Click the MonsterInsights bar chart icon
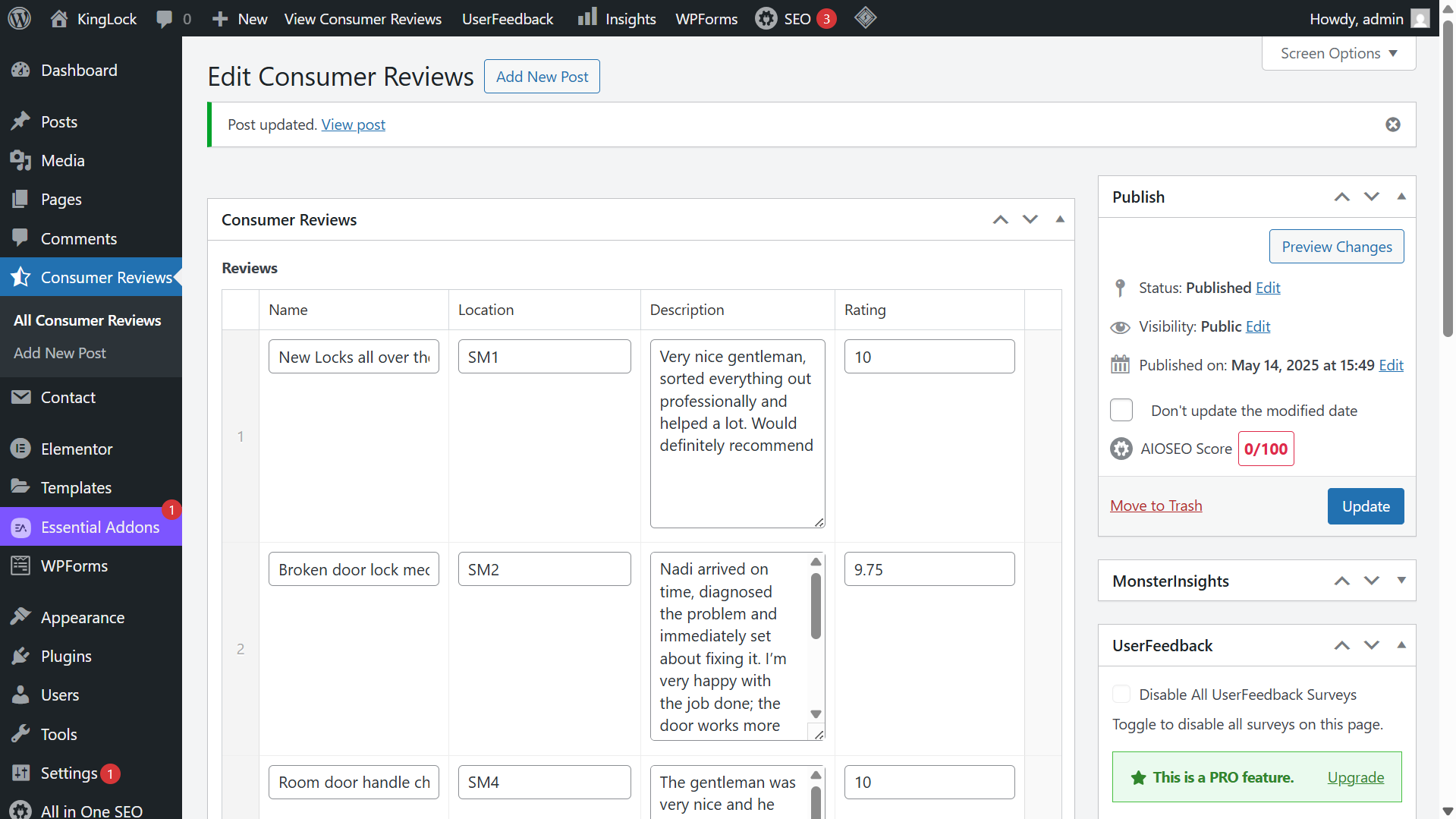This screenshot has height=819, width=1456. 586,18
